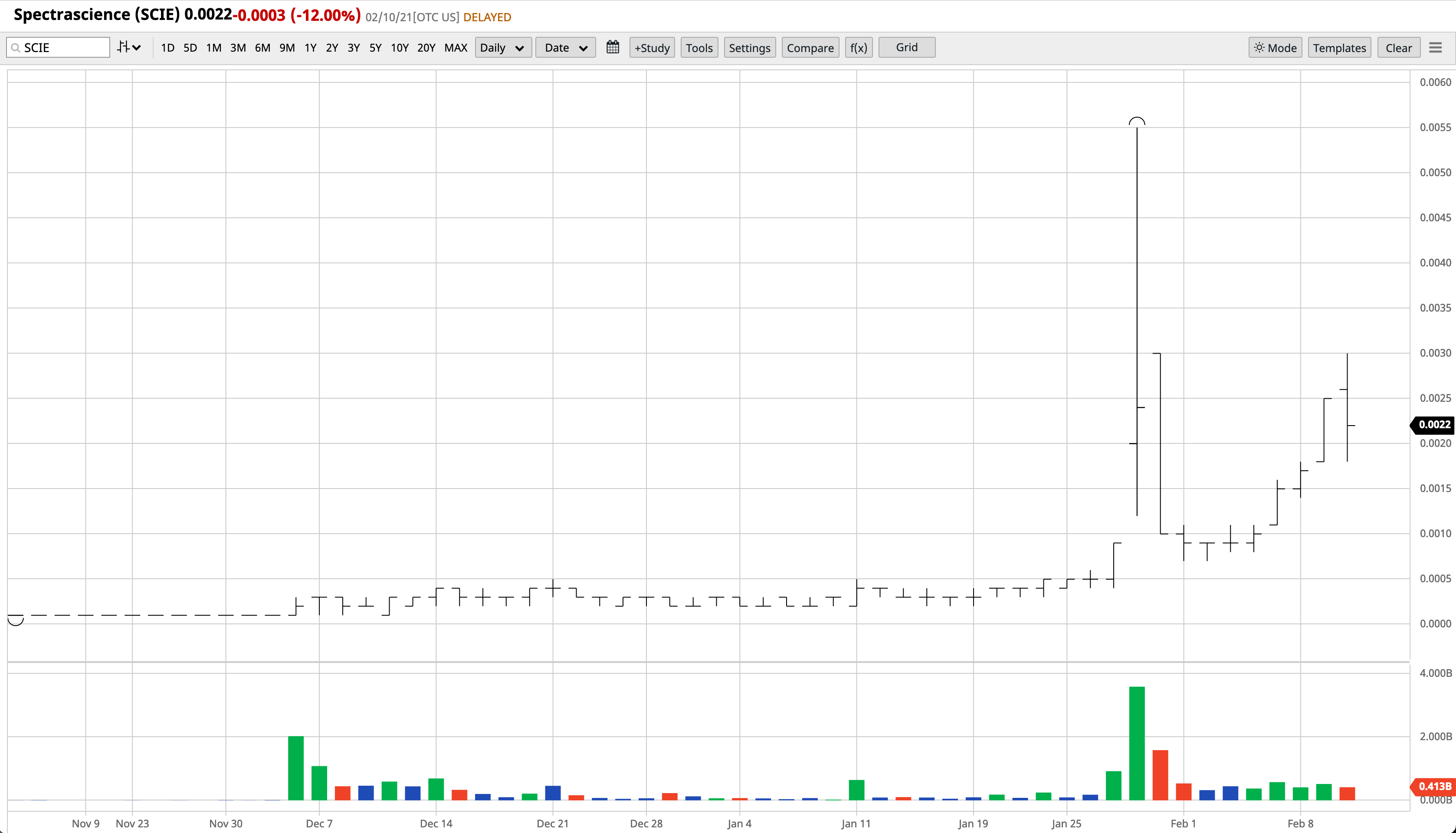Open the calendar date picker icon
This screenshot has width=1456, height=833.
pyautogui.click(x=612, y=47)
